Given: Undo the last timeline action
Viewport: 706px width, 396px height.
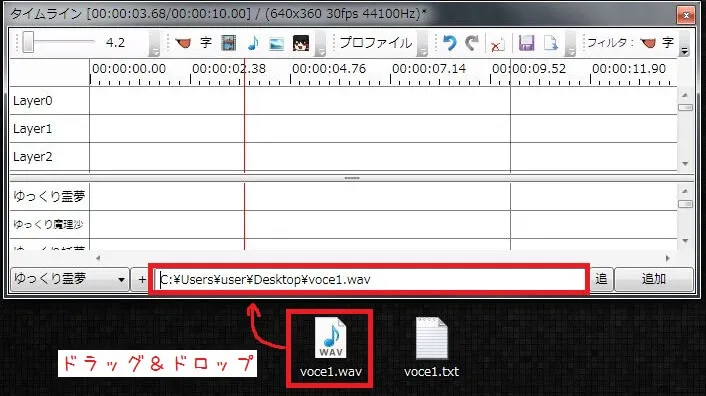Looking at the screenshot, I should [x=449, y=43].
